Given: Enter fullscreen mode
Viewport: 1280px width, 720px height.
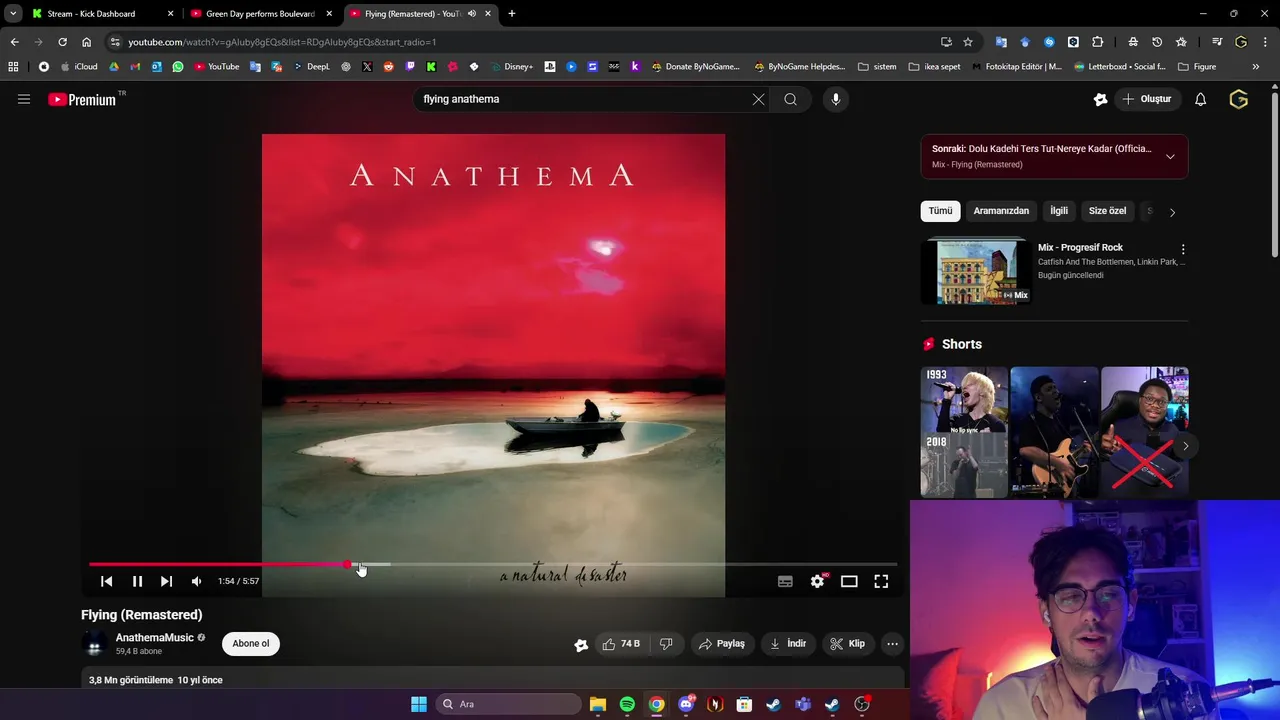Looking at the screenshot, I should [881, 581].
